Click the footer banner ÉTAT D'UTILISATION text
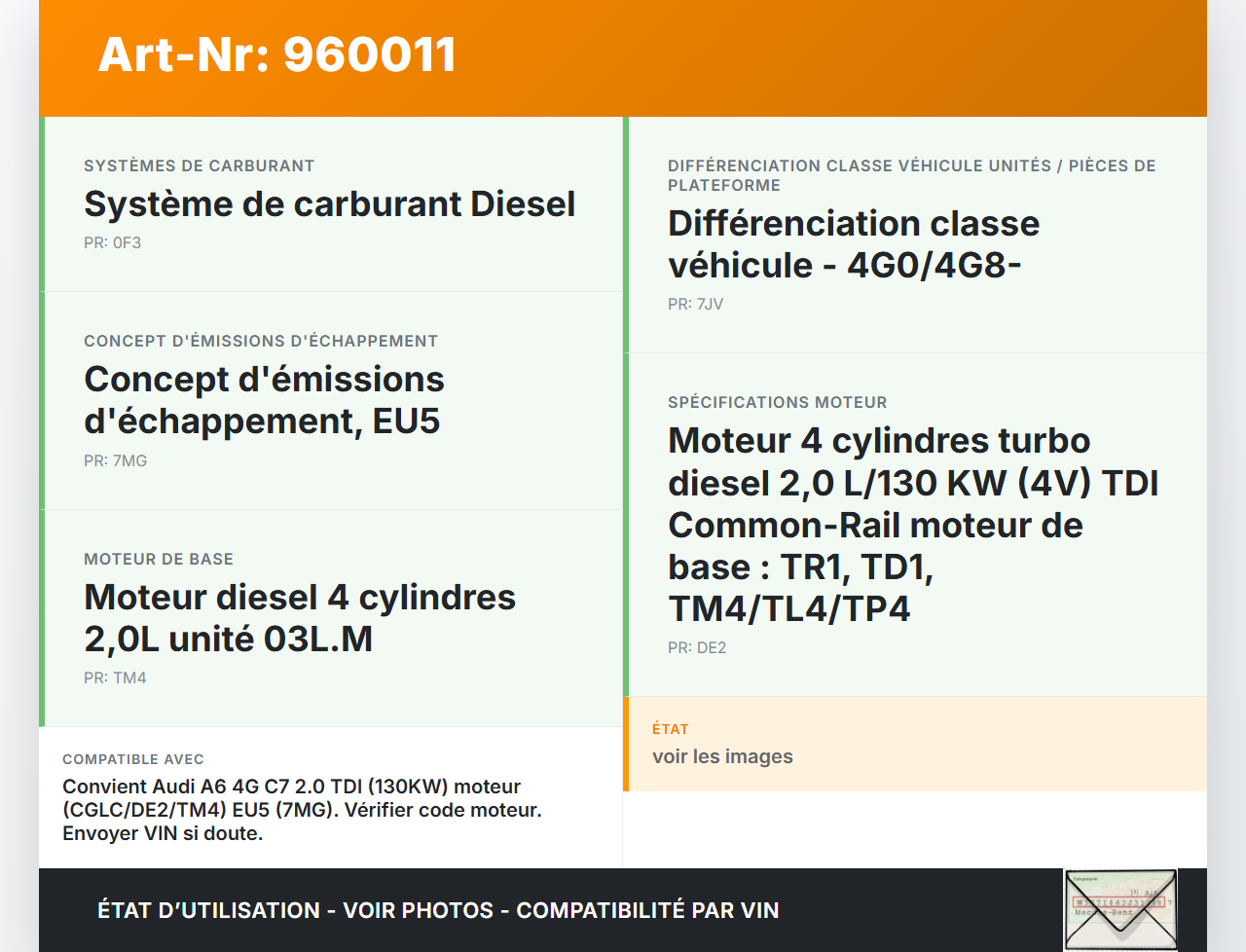Screen dimensions: 1246x952 click(x=438, y=911)
